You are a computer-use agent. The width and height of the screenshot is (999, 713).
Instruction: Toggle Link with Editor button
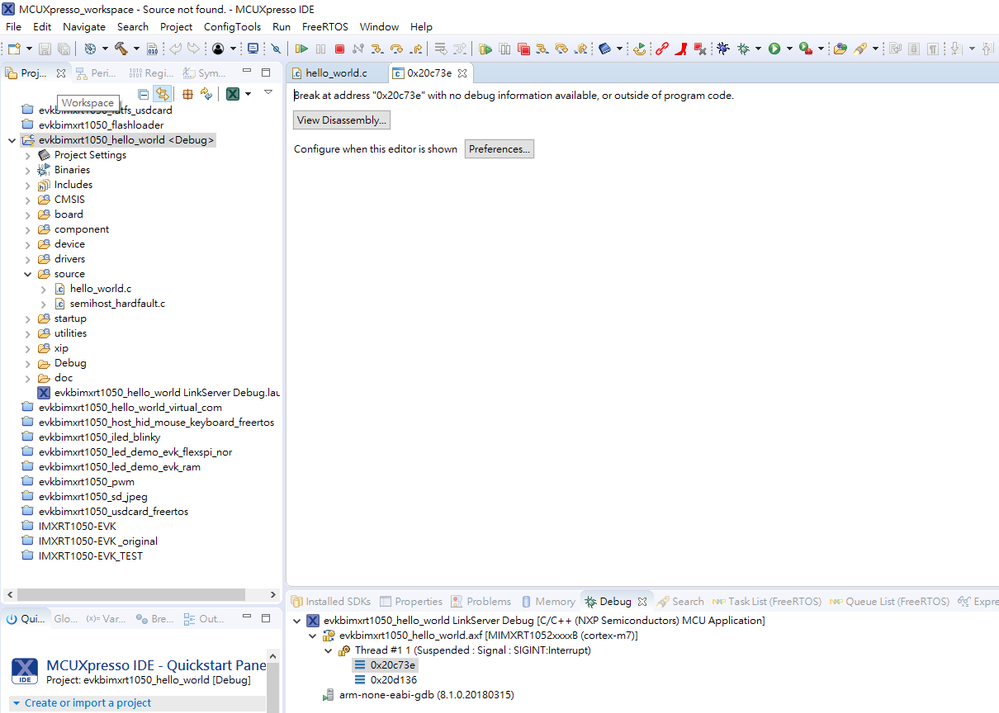[162, 94]
